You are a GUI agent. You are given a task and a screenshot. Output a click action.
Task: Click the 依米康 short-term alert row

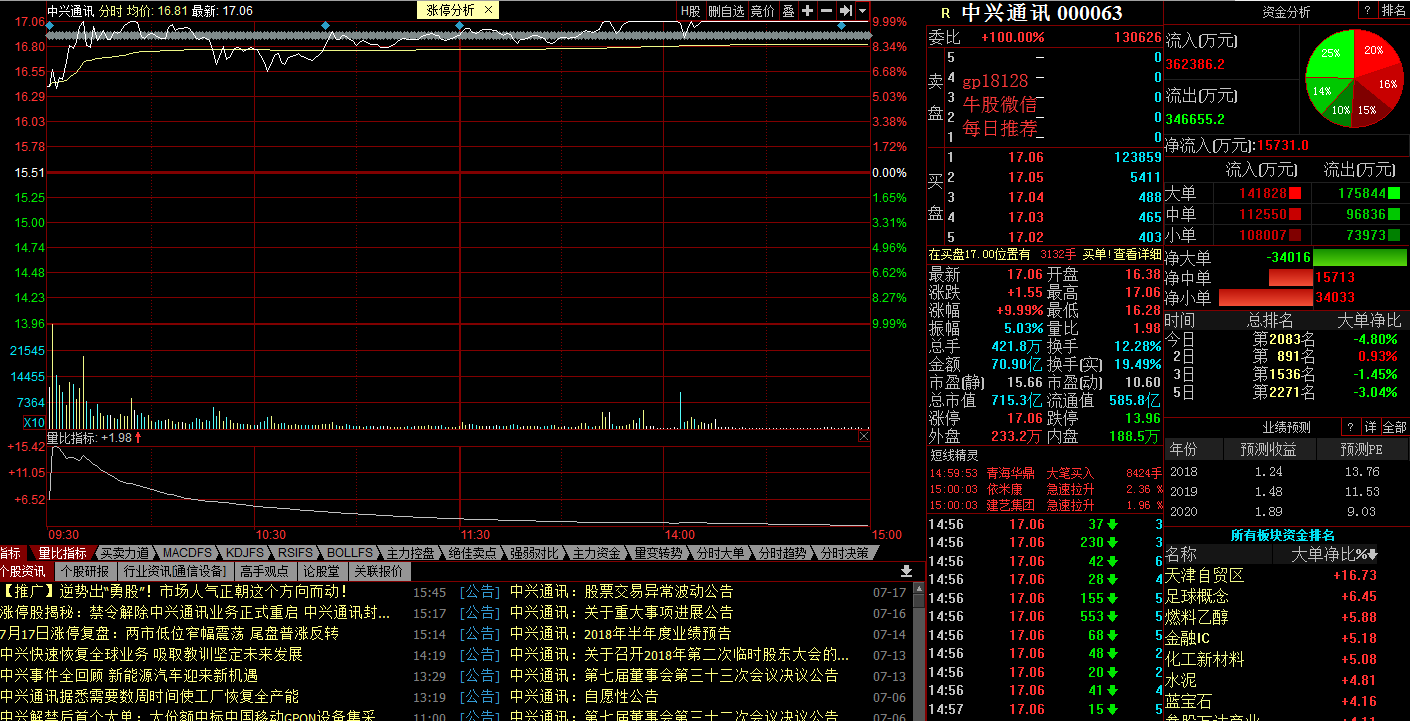pos(1046,489)
